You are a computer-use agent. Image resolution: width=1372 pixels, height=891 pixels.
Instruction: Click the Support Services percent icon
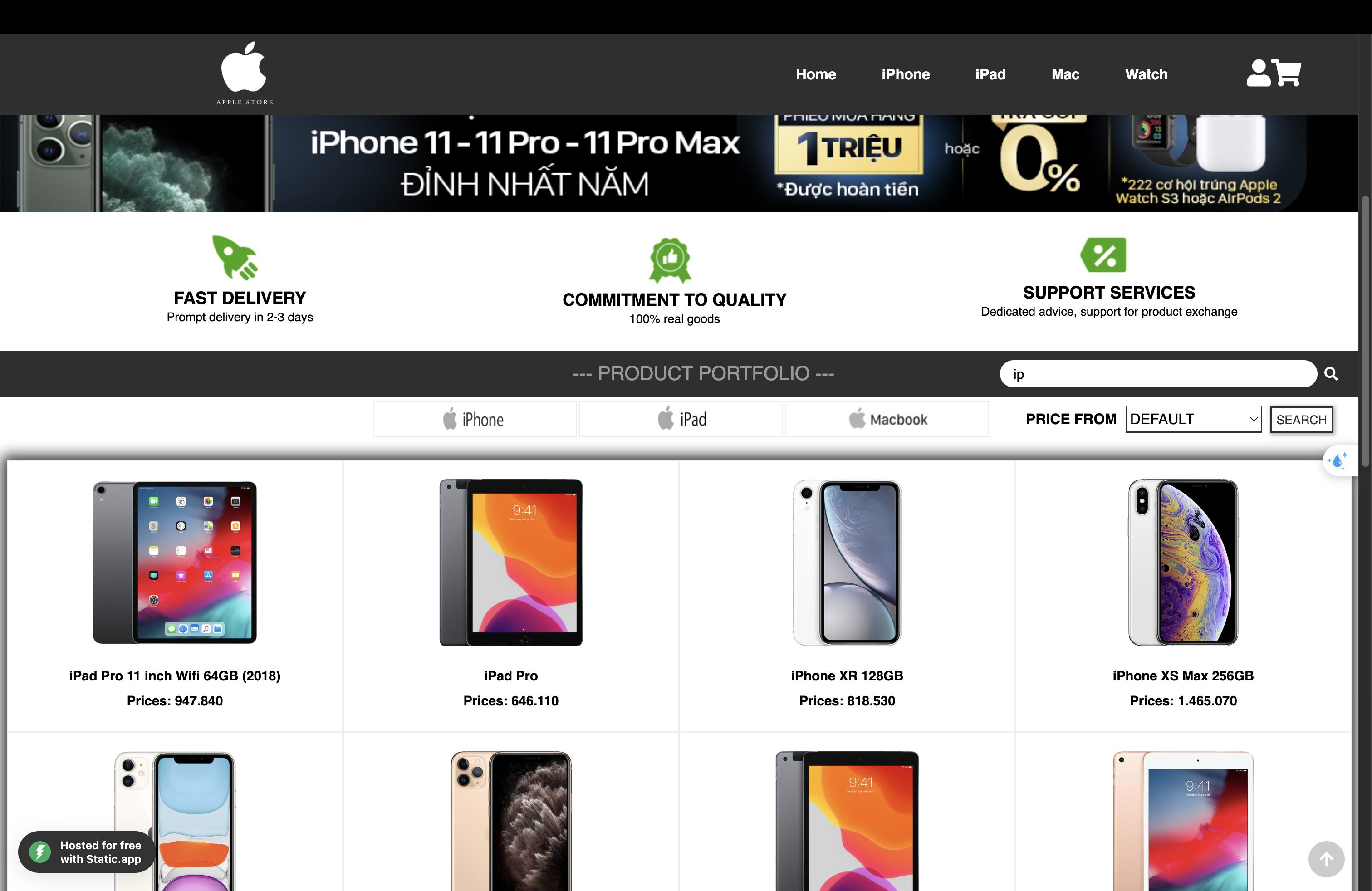[x=1103, y=255]
